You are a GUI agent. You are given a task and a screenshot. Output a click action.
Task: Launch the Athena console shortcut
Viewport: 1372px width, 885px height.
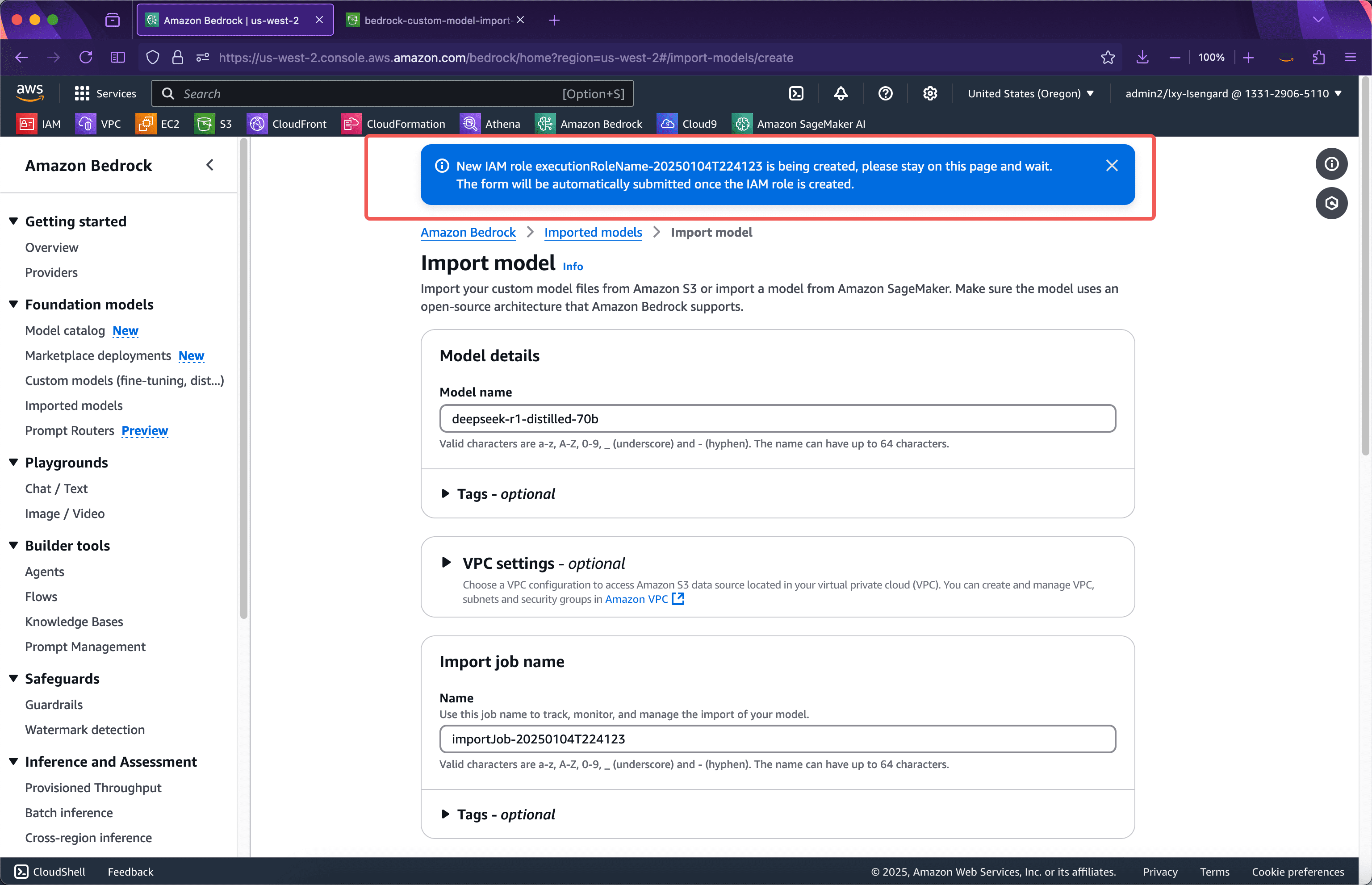coord(491,124)
